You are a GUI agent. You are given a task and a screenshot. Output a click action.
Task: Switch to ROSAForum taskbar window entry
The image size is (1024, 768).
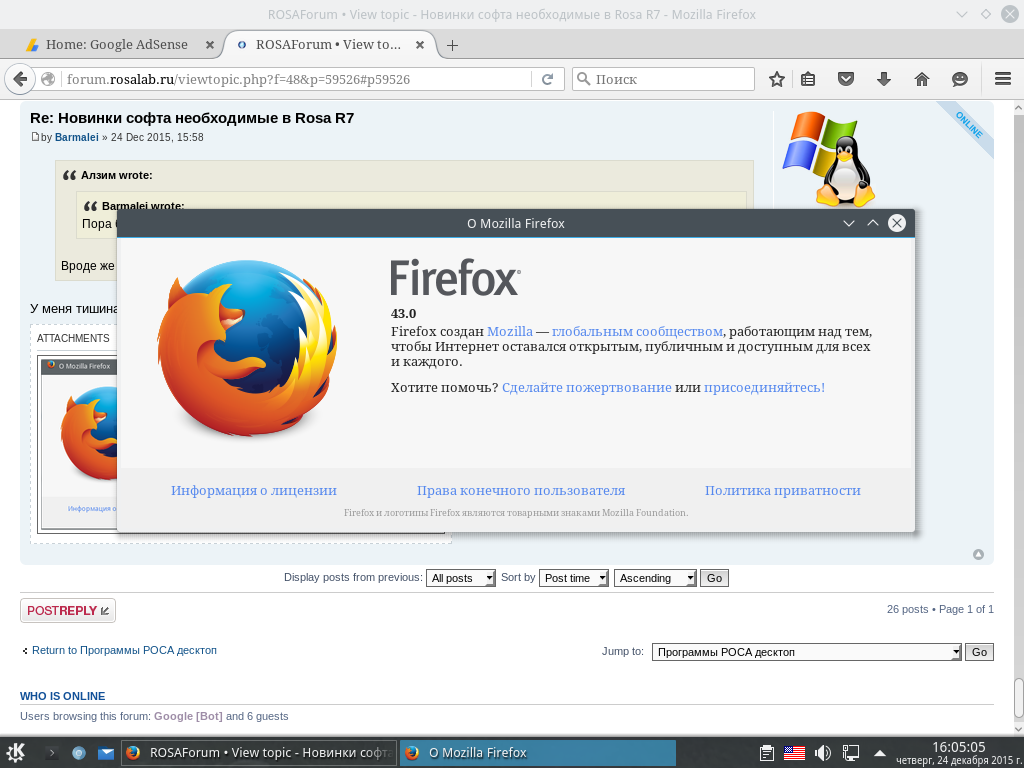260,753
